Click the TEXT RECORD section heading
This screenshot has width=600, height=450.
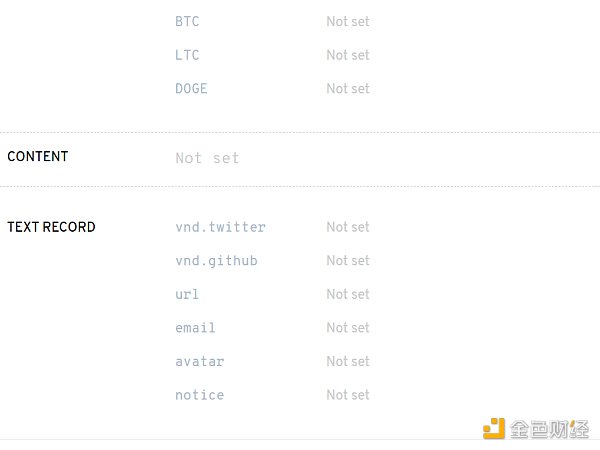pyautogui.click(x=51, y=227)
